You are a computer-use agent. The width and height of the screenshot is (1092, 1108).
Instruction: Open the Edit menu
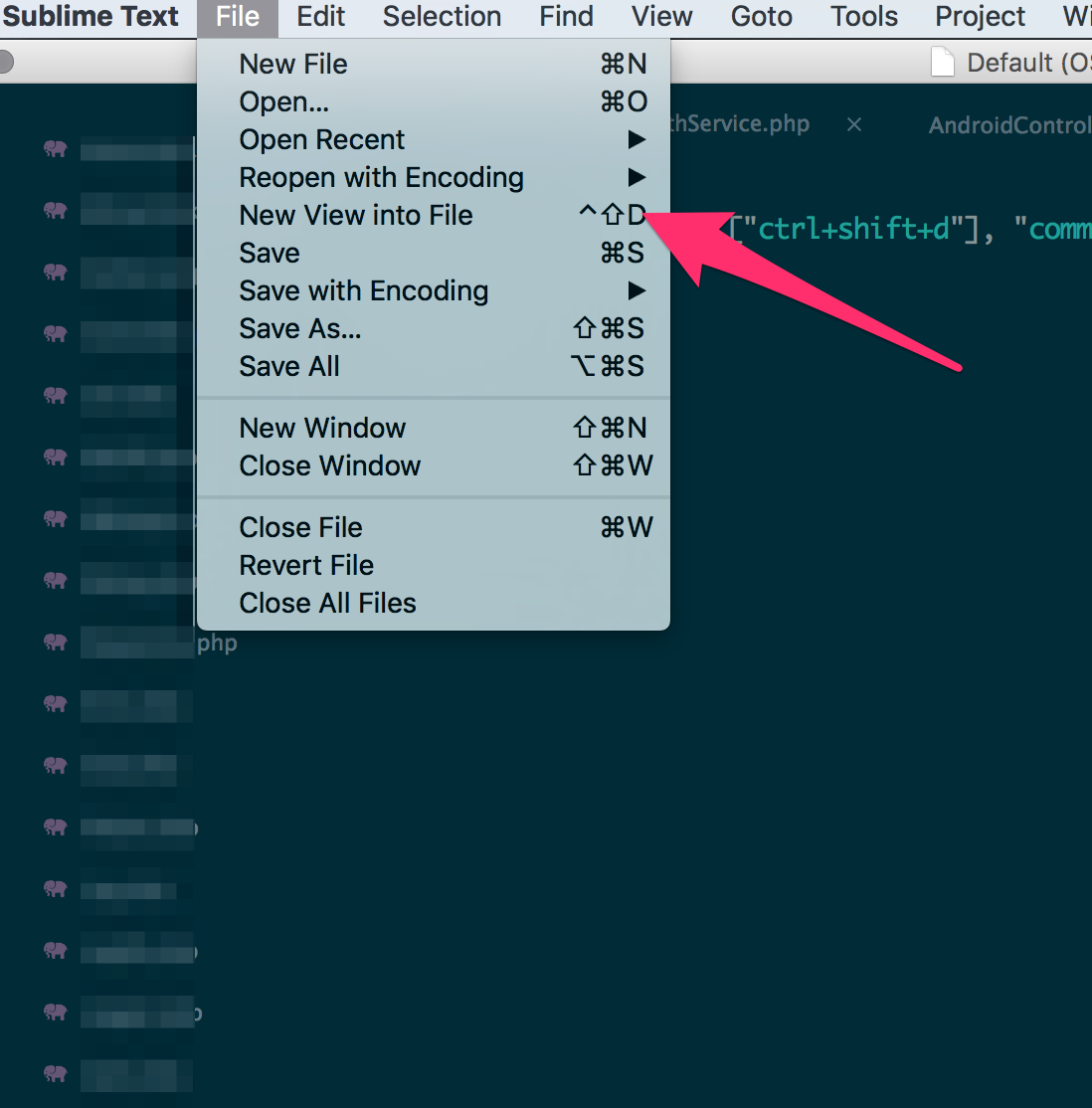[321, 16]
